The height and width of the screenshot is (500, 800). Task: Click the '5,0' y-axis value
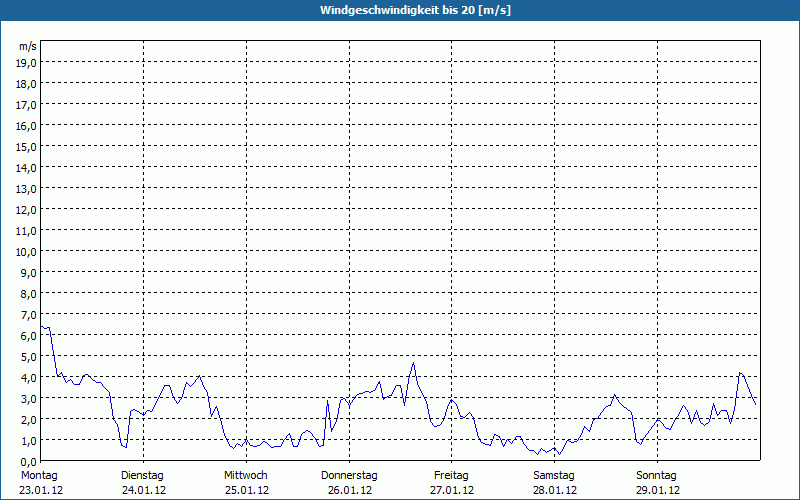coord(29,357)
